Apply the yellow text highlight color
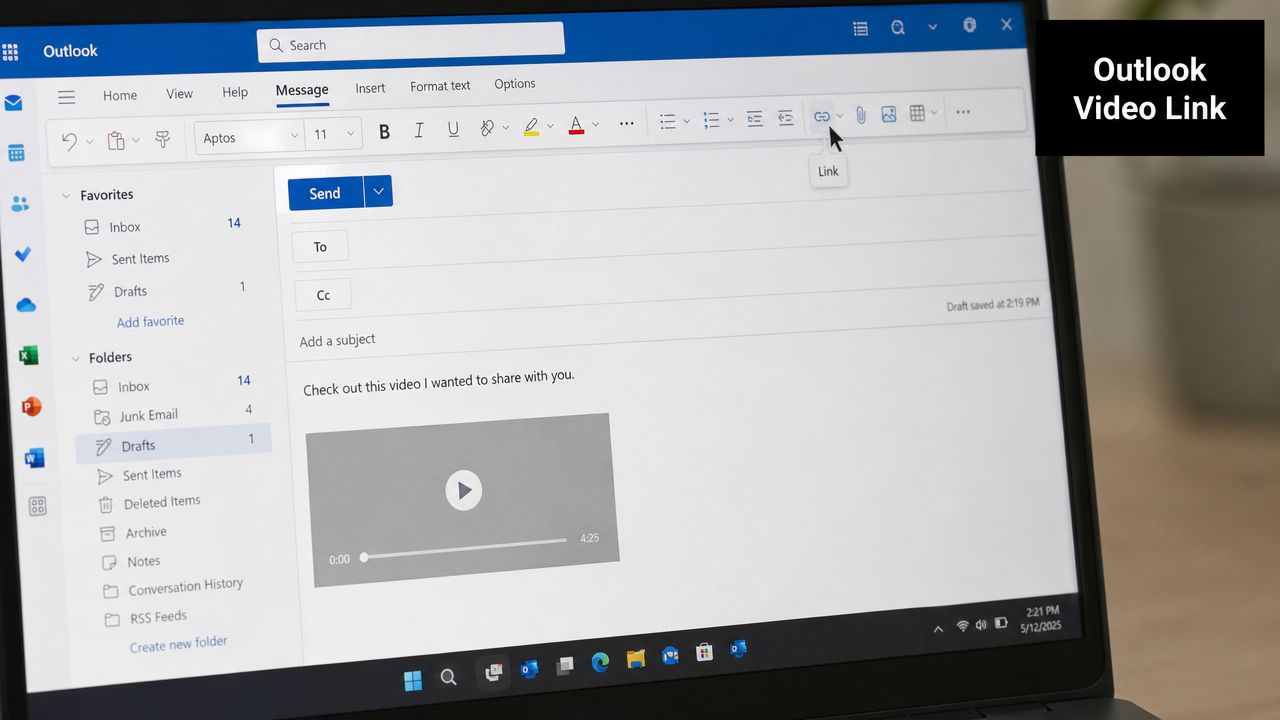The height and width of the screenshot is (720, 1280). tap(531, 126)
